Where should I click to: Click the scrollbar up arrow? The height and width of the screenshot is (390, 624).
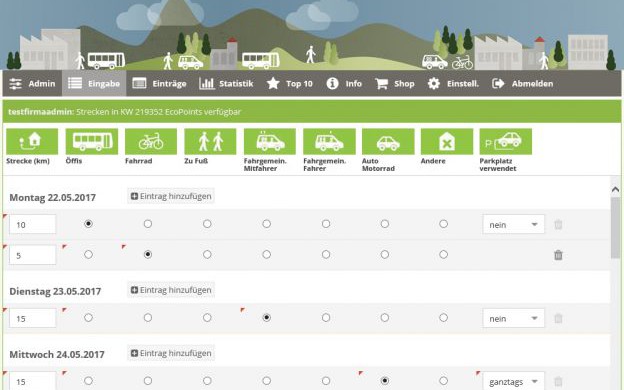point(615,189)
